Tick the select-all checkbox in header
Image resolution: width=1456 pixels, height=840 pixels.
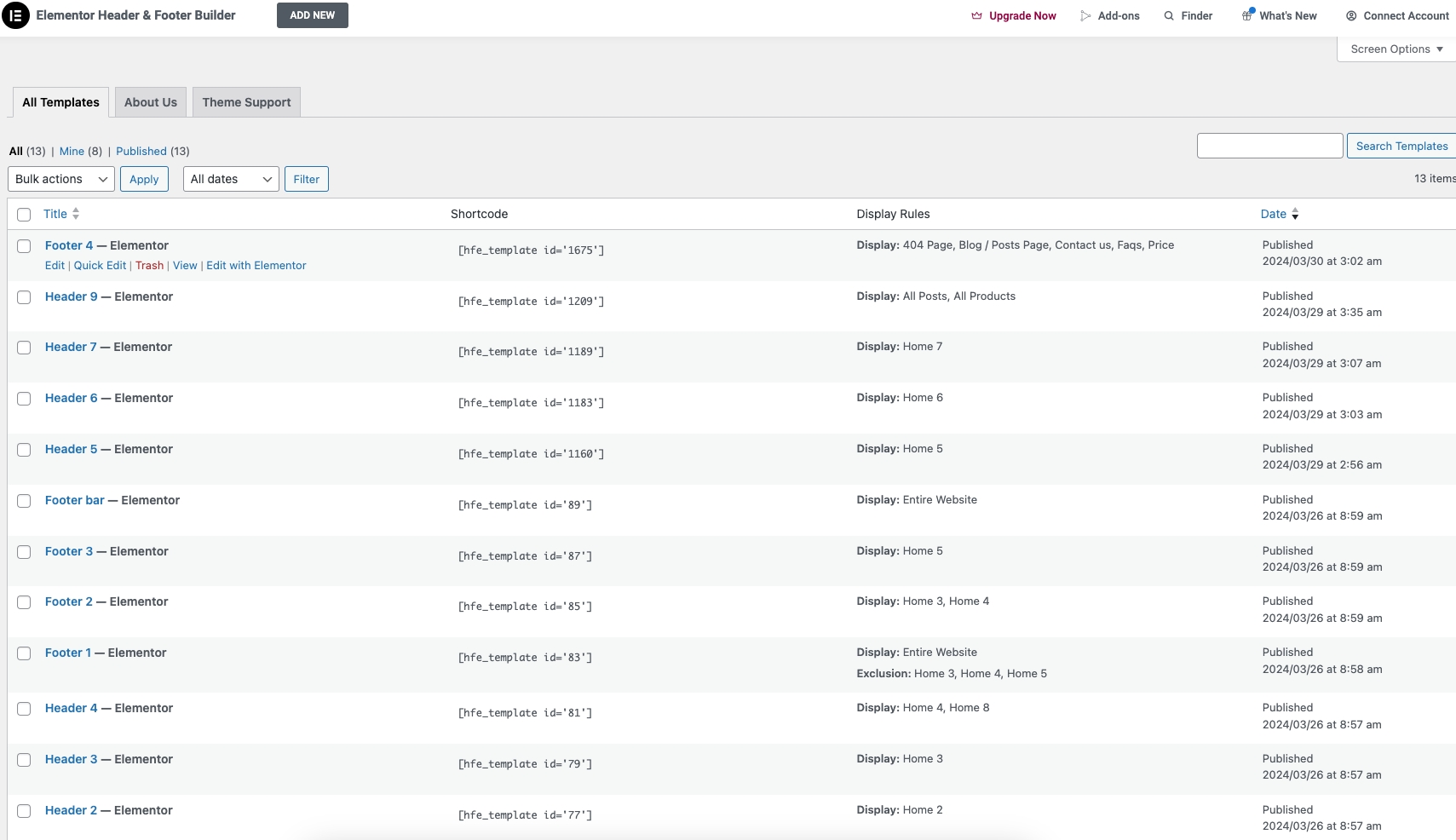24,215
